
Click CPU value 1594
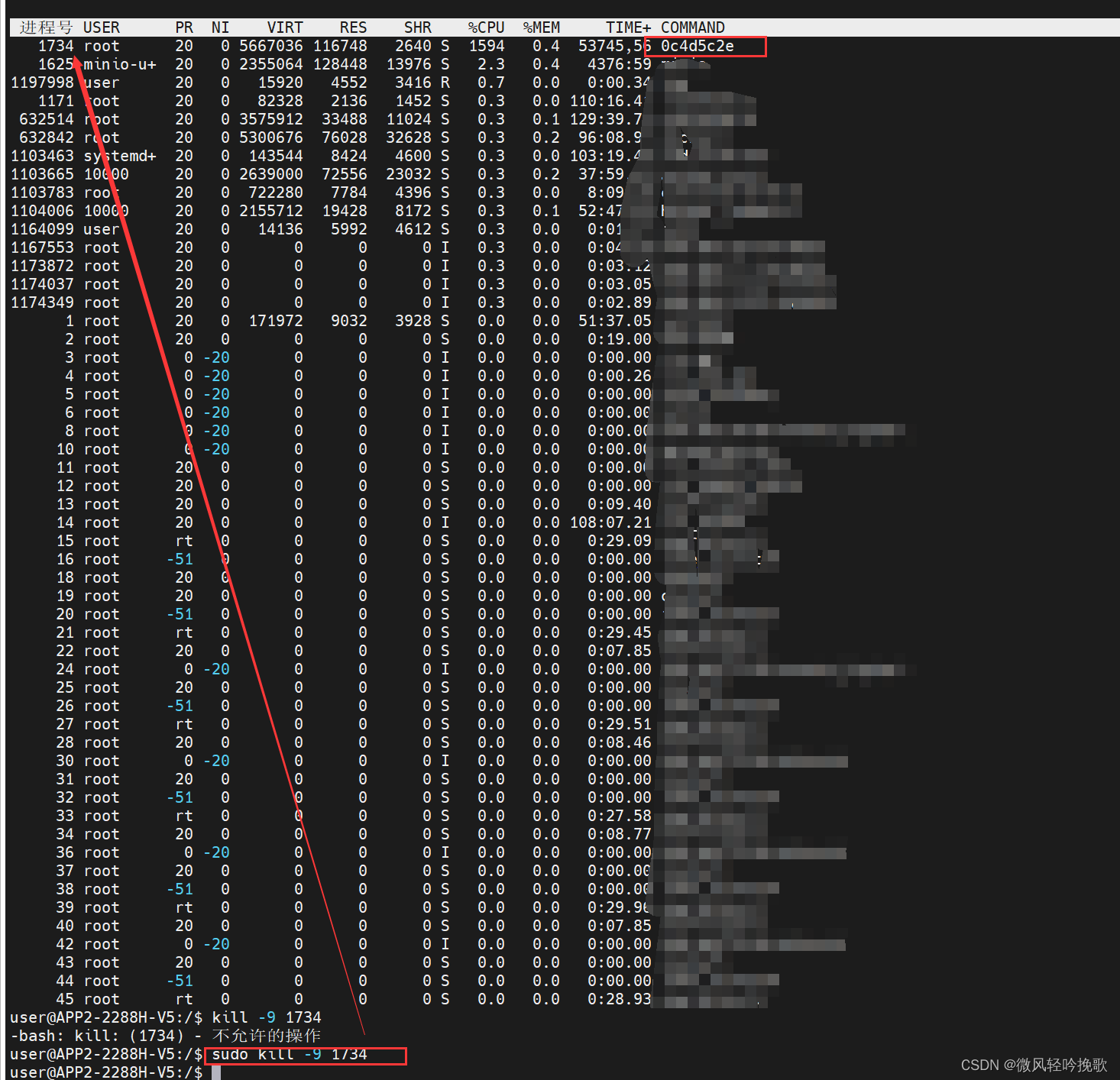[x=487, y=46]
